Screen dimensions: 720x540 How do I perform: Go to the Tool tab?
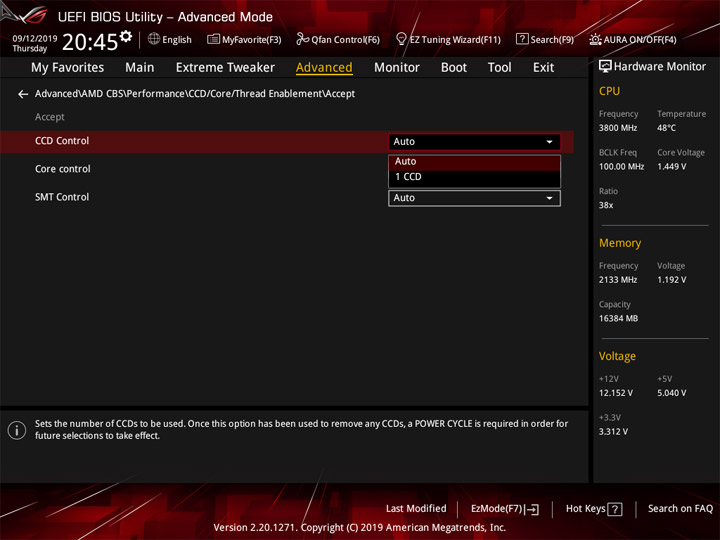click(500, 68)
